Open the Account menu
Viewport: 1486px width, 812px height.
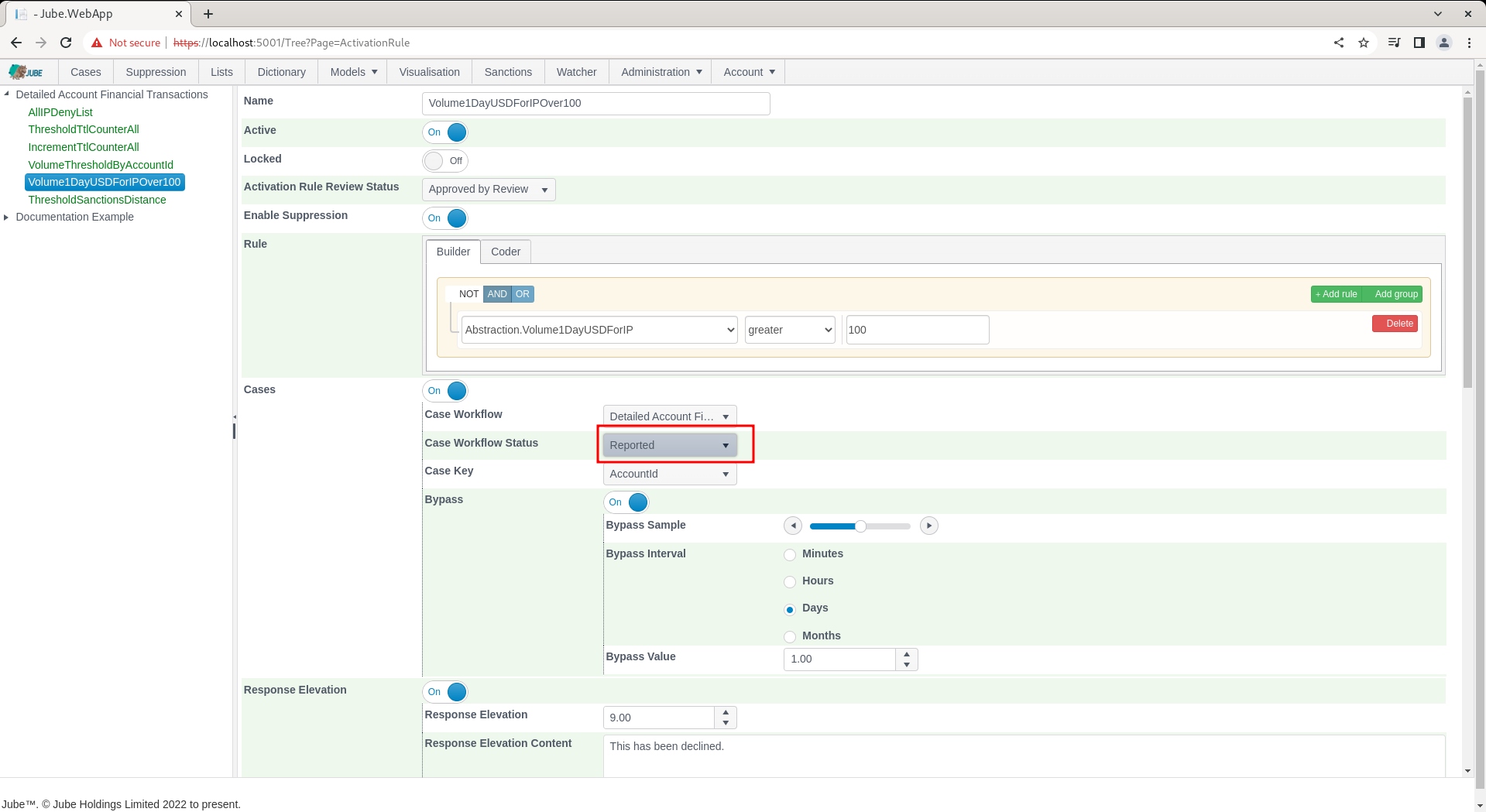pyautogui.click(x=749, y=72)
